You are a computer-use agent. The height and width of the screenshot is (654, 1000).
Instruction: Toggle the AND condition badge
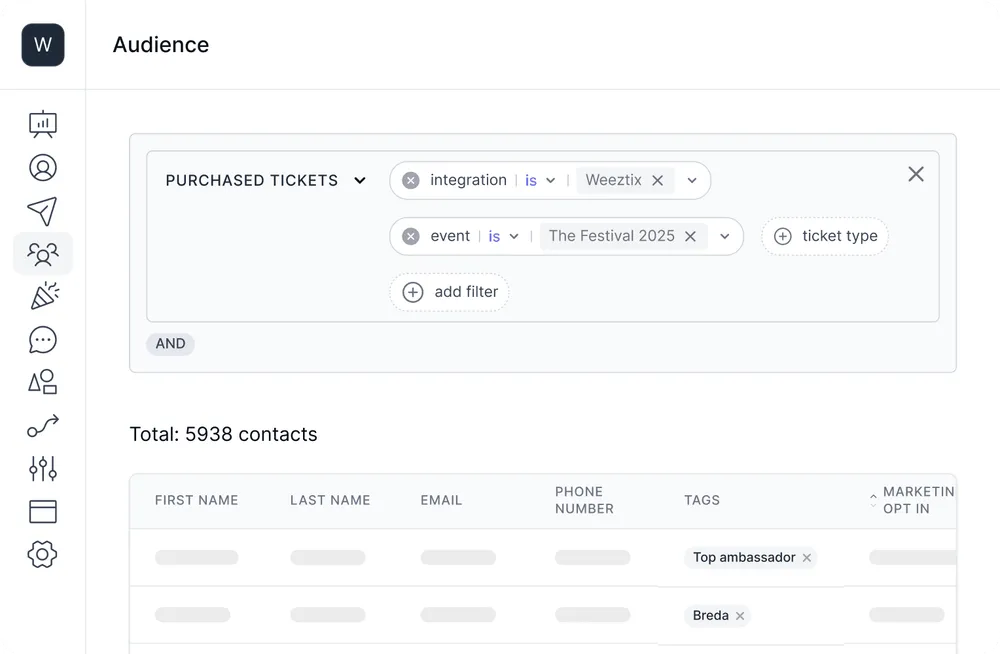tap(170, 344)
